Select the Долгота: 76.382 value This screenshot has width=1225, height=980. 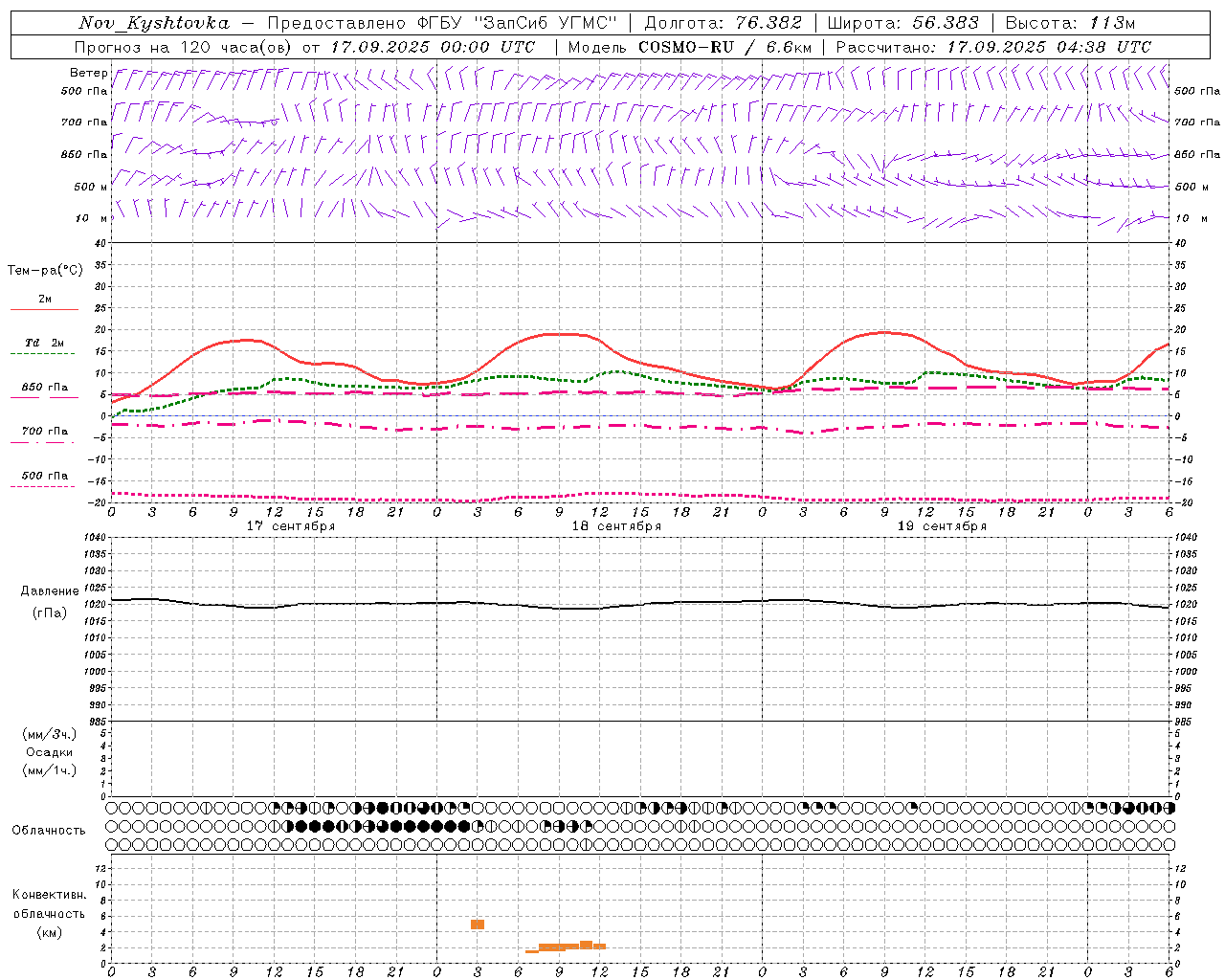722,23
